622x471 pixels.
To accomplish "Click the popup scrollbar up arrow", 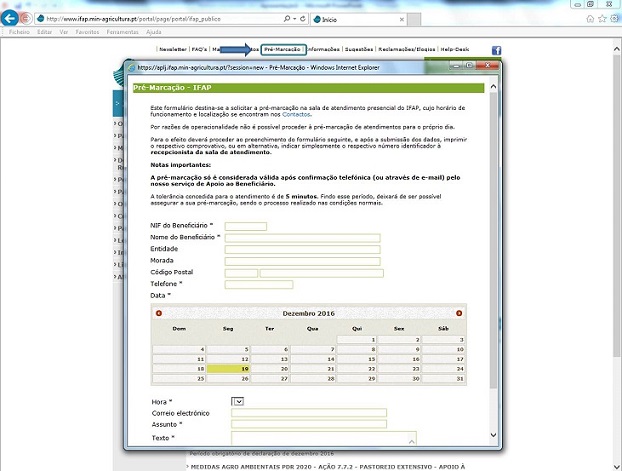I will pyautogui.click(x=493, y=87).
